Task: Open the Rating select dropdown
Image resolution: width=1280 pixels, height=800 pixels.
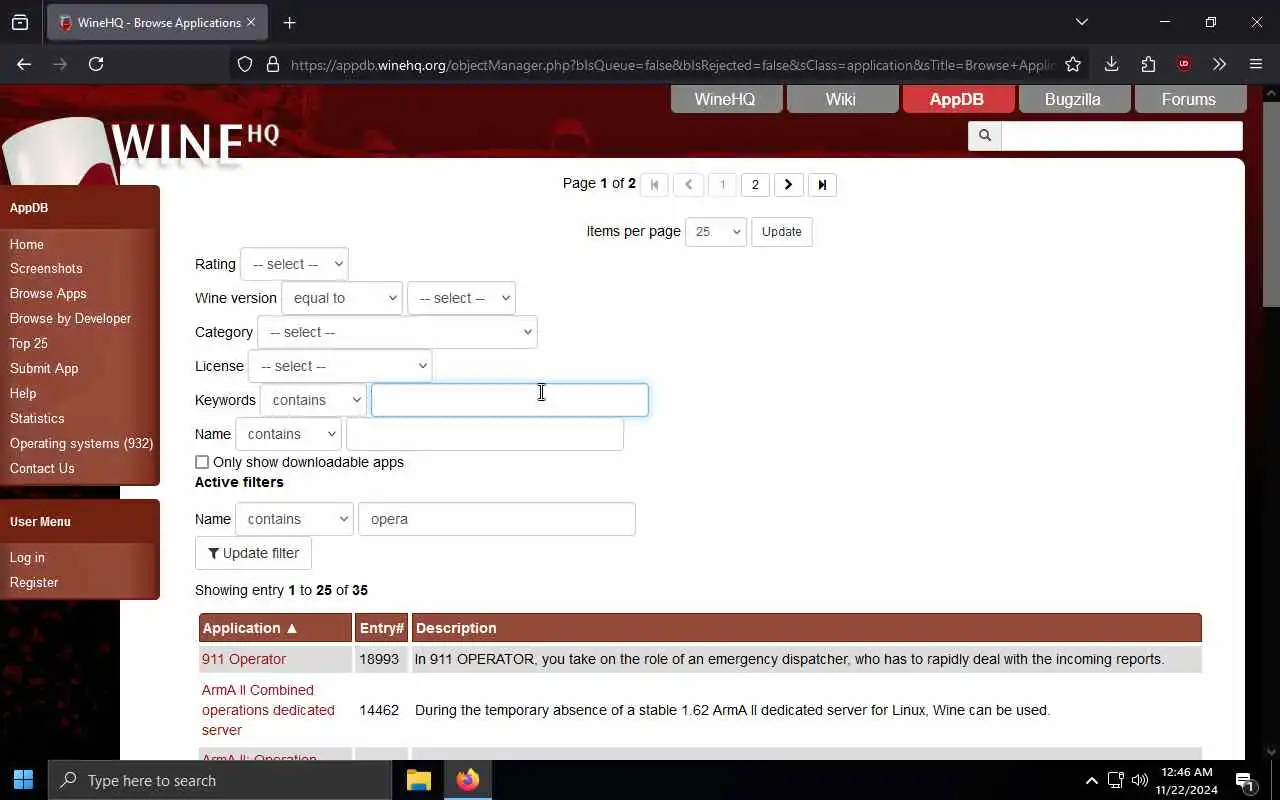Action: point(294,264)
